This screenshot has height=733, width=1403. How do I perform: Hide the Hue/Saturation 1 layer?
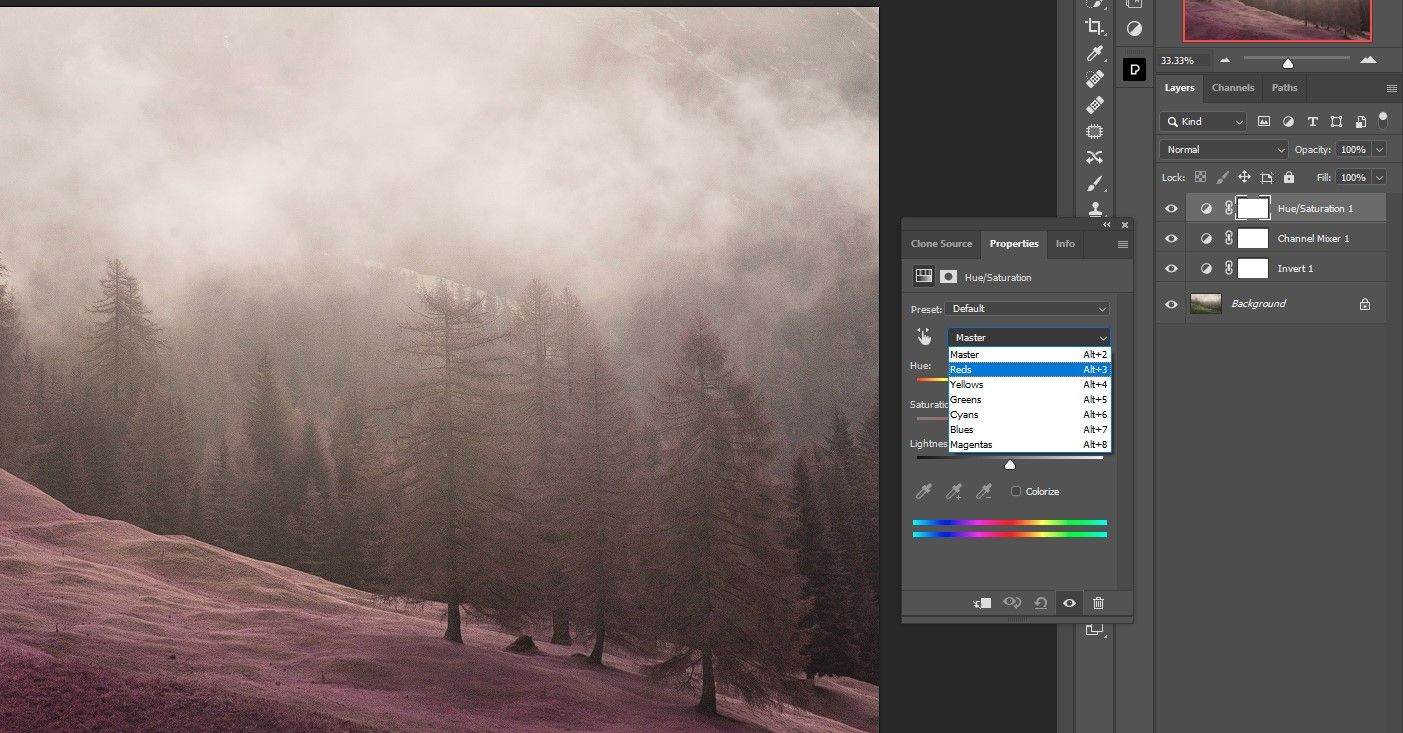(x=1172, y=209)
